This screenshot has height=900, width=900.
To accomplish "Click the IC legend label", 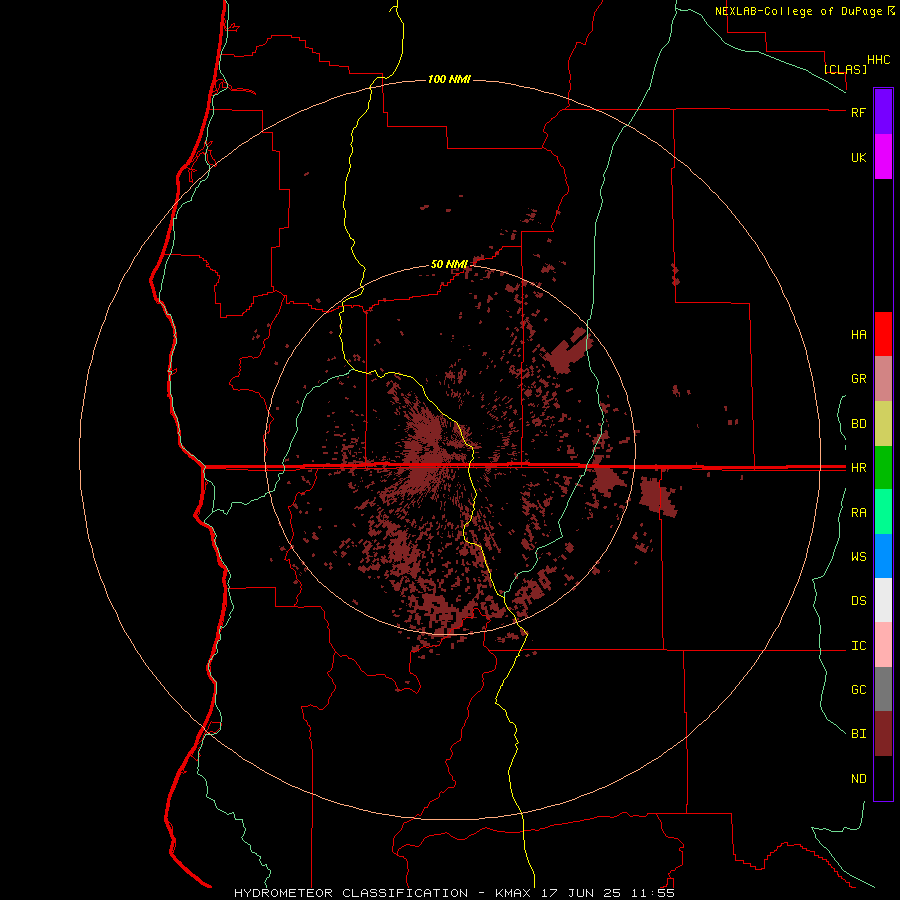I will 858,646.
